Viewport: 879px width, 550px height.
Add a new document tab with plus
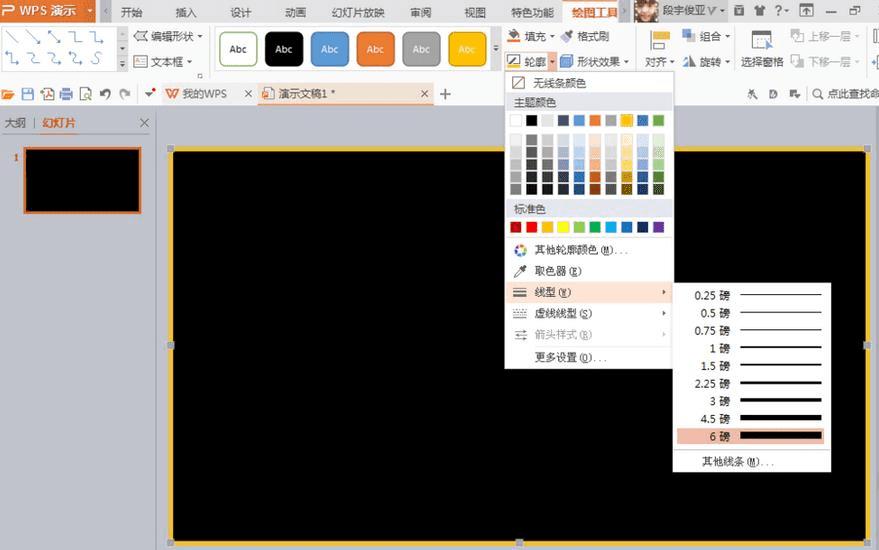coord(445,94)
